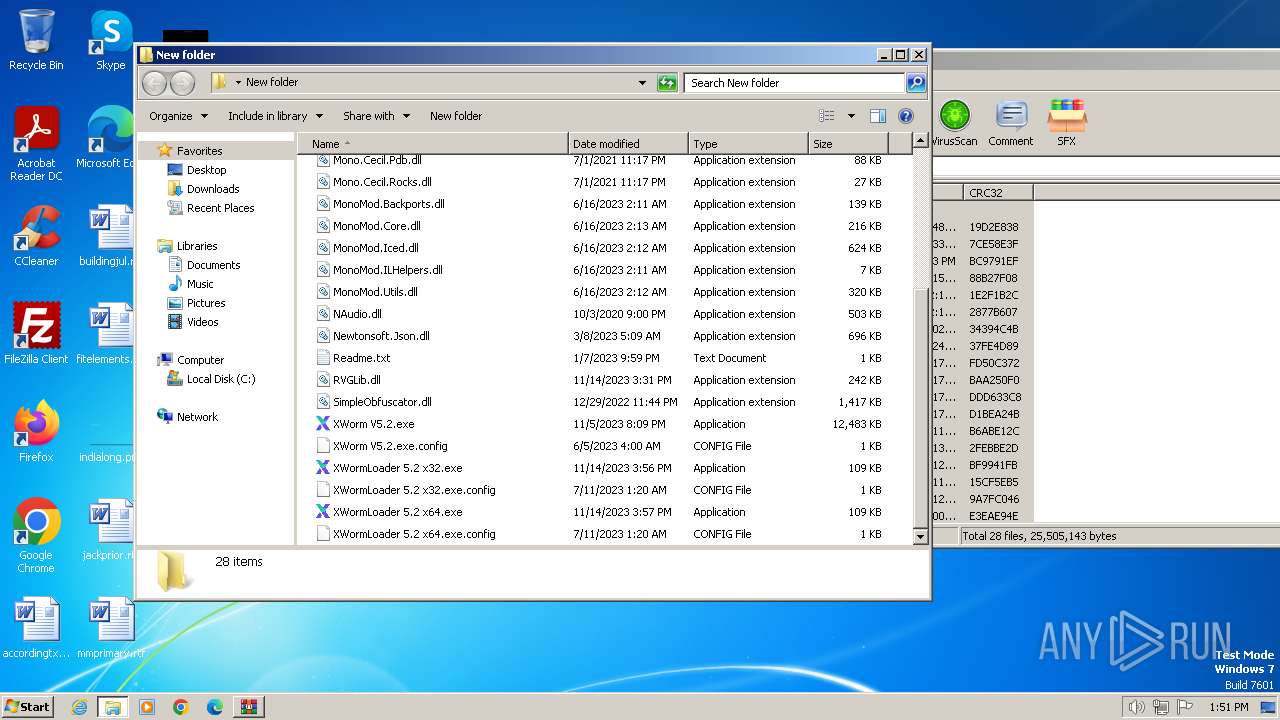This screenshot has width=1280, height=720.
Task: Open the Recycle Bin desktop icon
Action: click(36, 40)
